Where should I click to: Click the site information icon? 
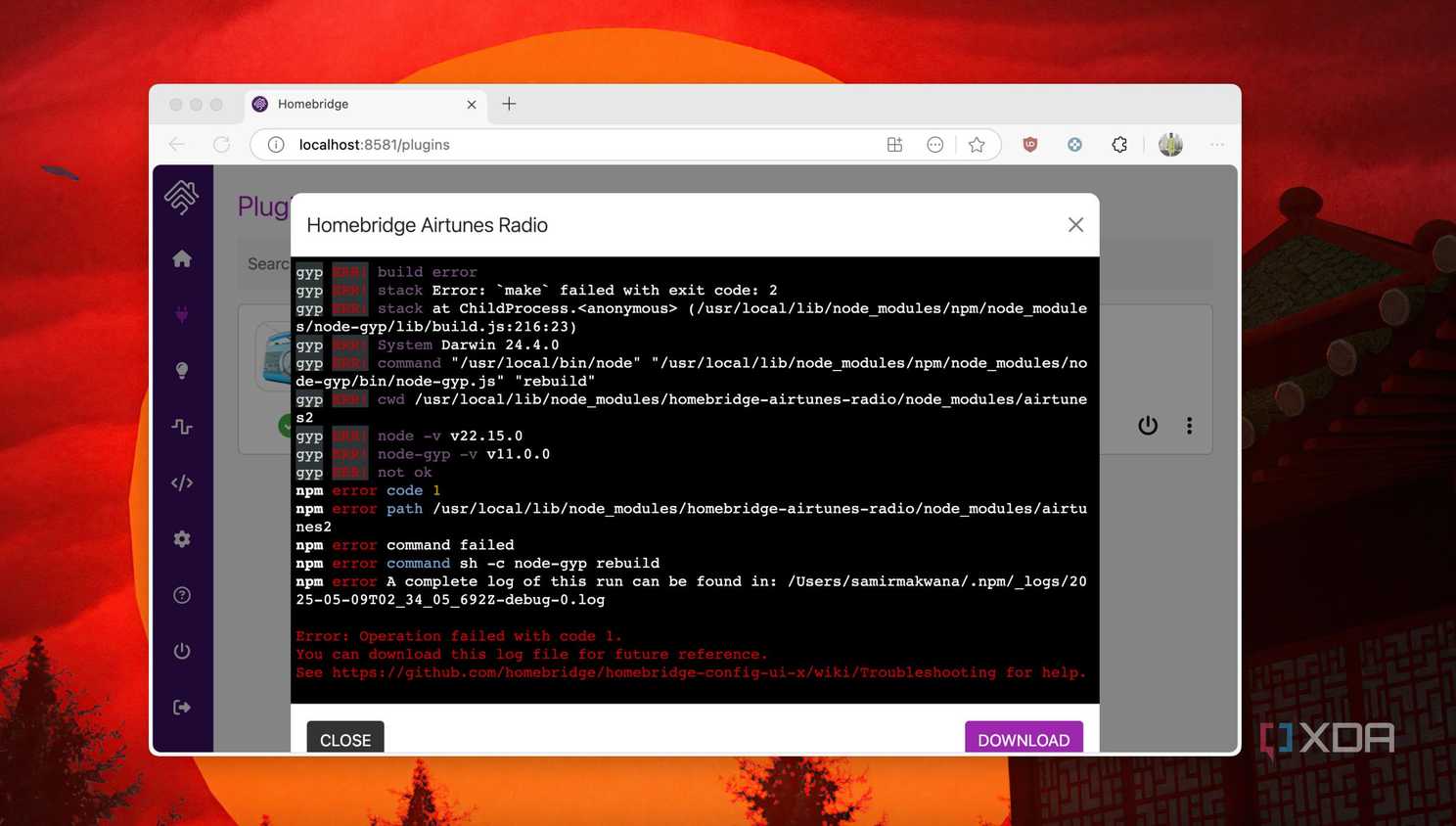pyautogui.click(x=276, y=145)
